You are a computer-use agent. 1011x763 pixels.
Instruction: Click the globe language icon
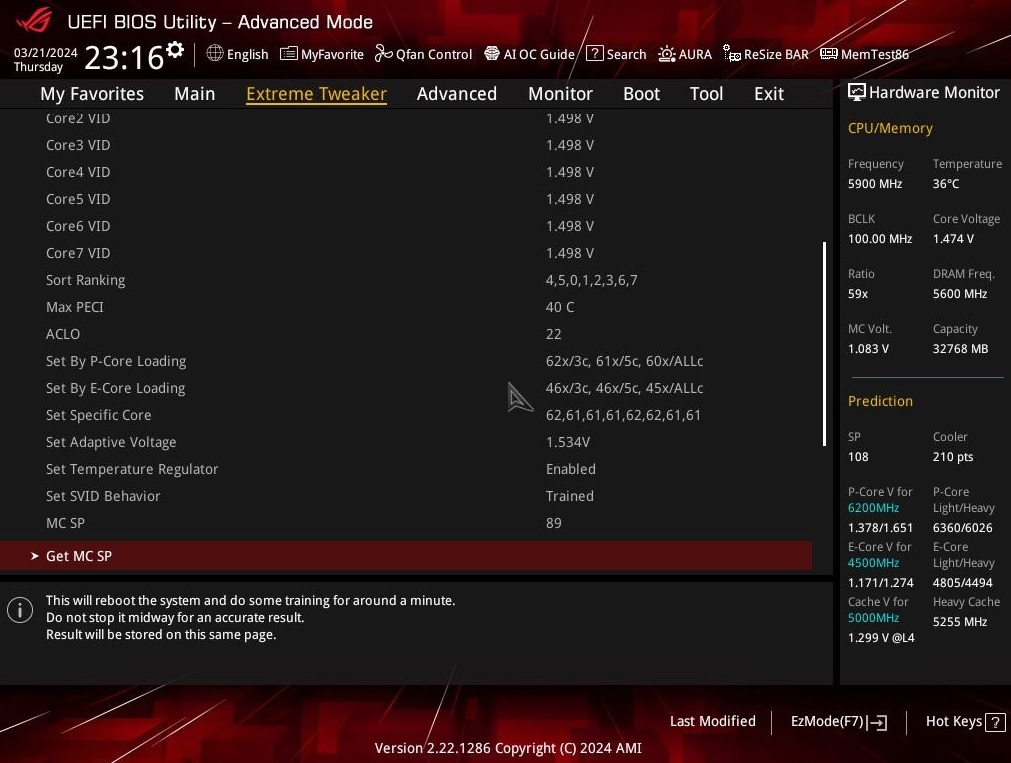coord(215,54)
